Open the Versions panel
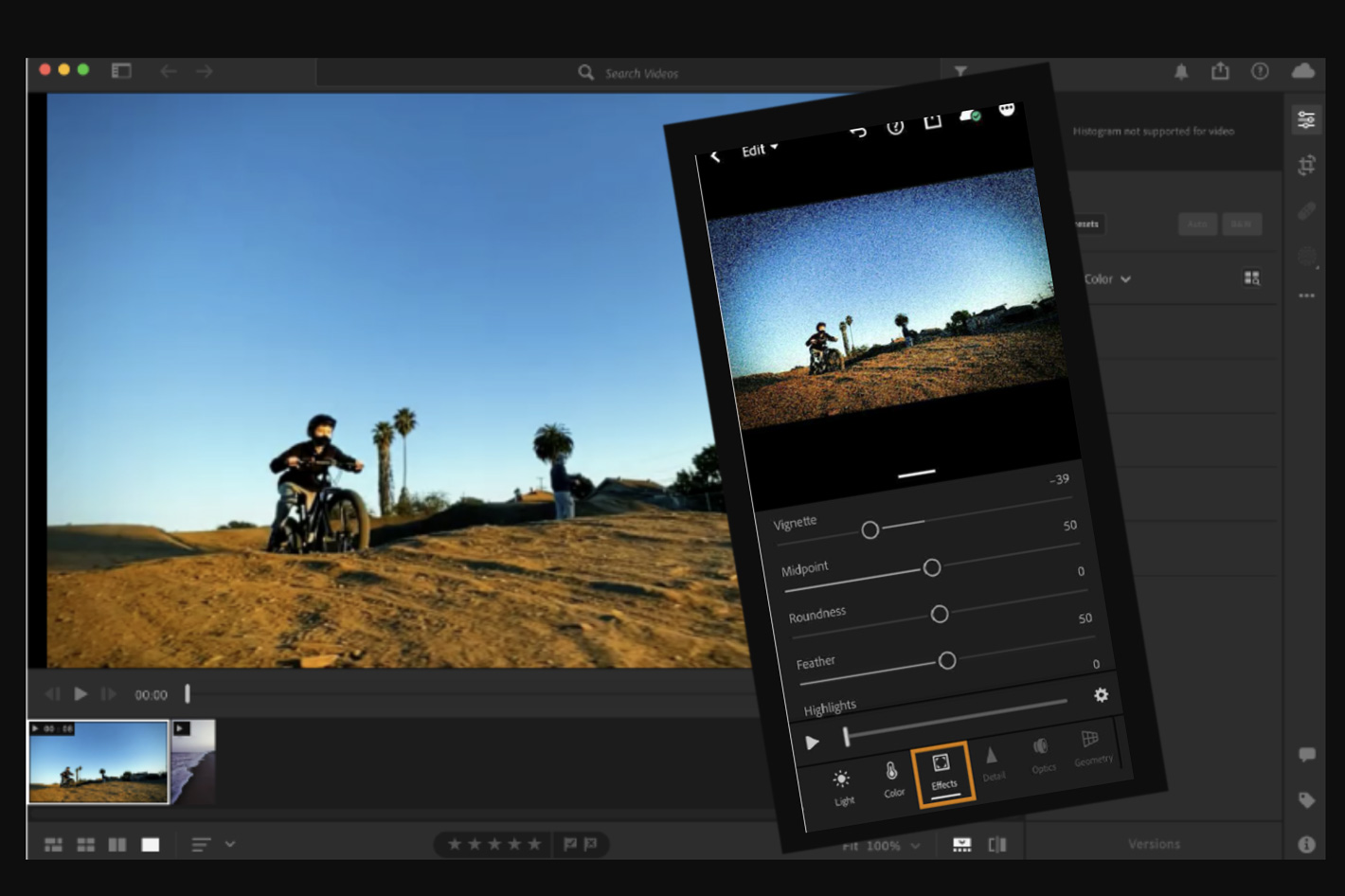1345x896 pixels. [x=1154, y=844]
